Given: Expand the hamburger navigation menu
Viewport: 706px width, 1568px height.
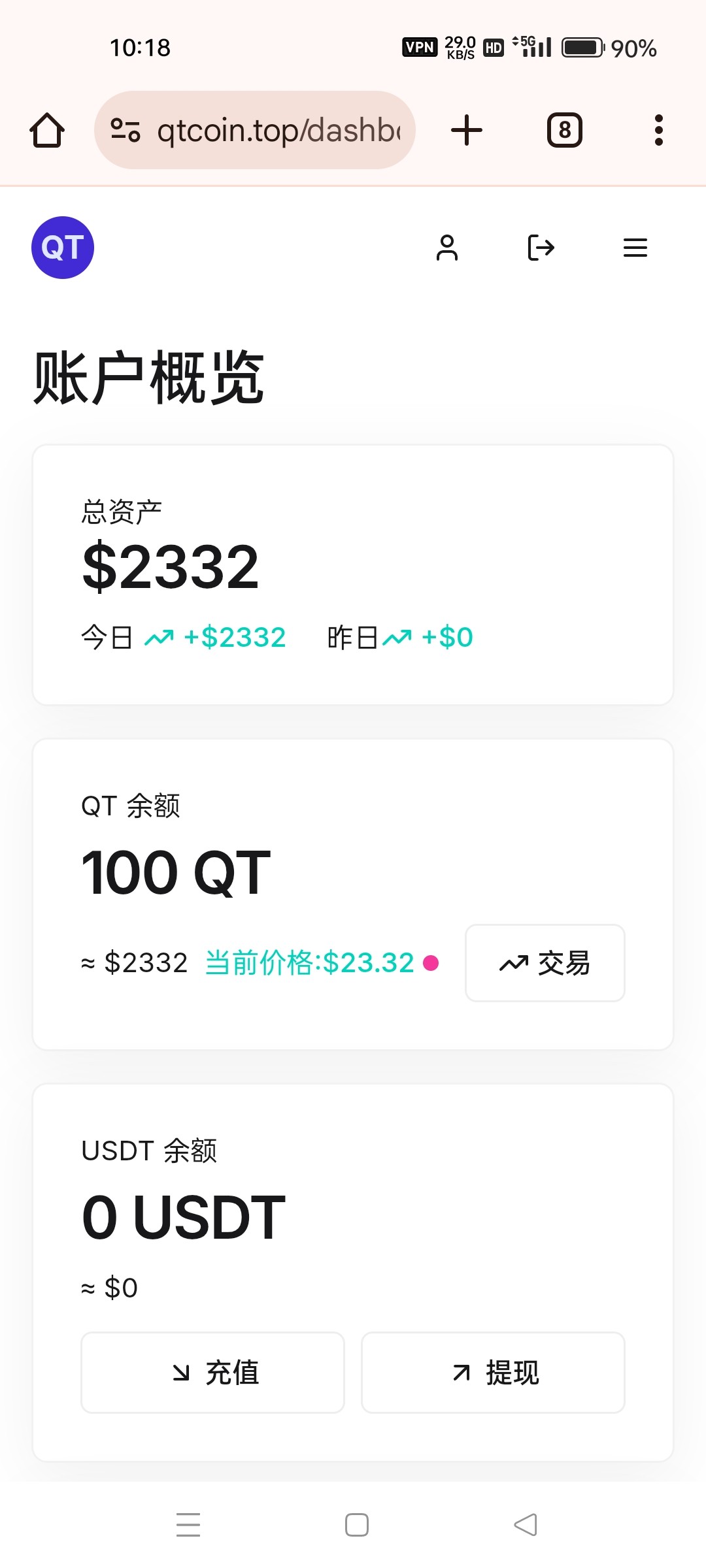Looking at the screenshot, I should 635,248.
